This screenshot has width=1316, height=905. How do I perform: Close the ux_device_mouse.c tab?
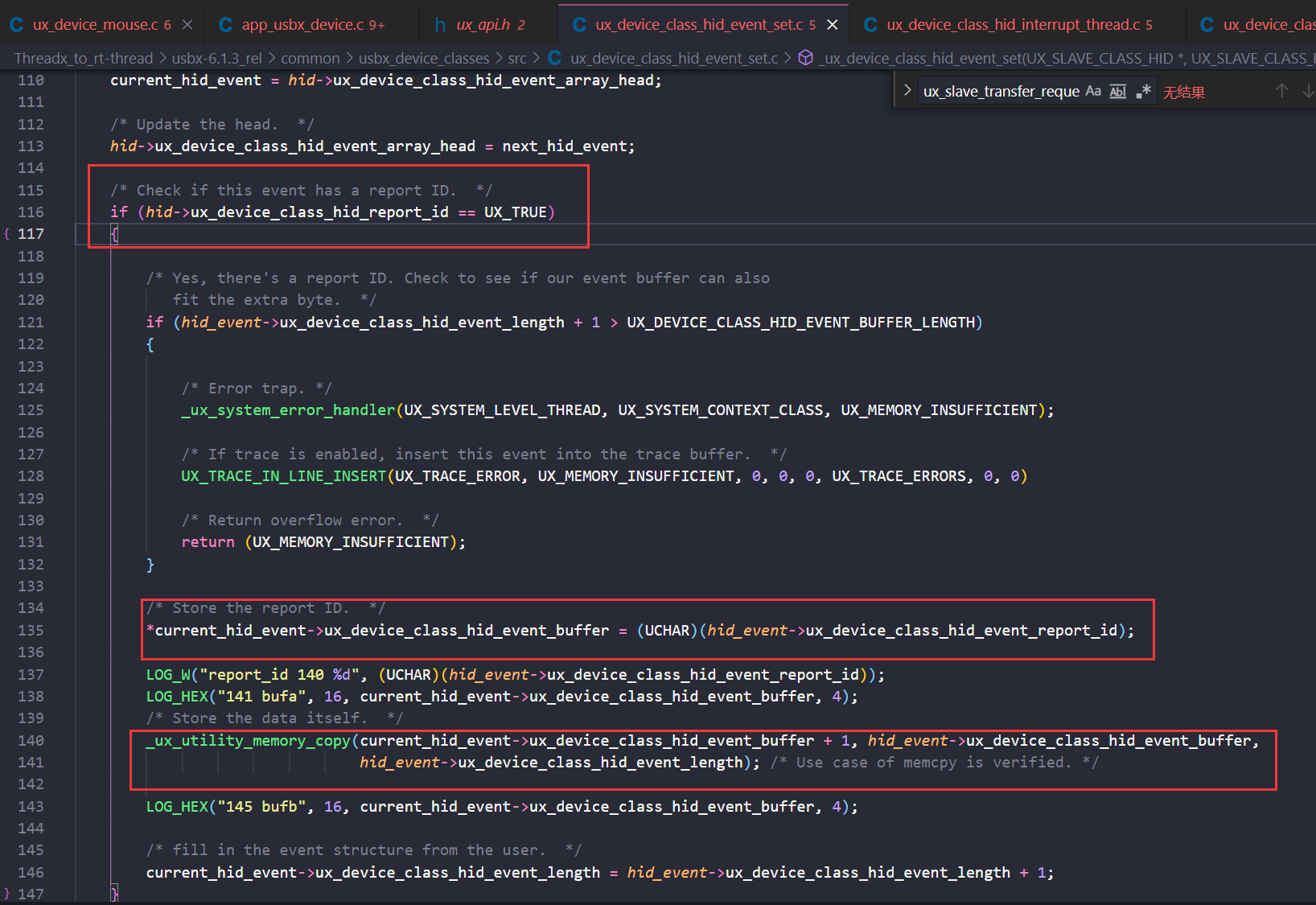tap(187, 25)
